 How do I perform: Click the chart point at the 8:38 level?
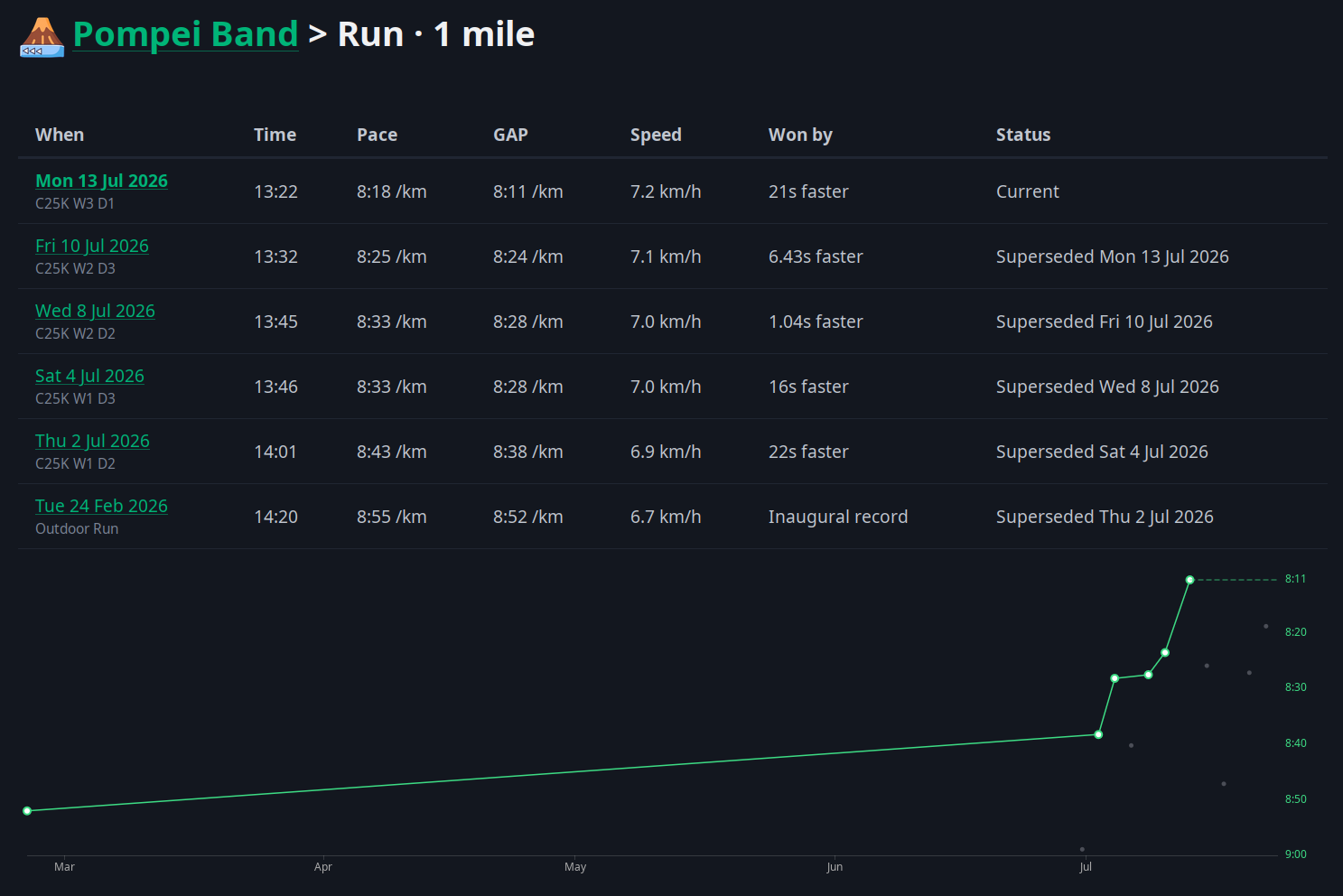tap(1098, 734)
